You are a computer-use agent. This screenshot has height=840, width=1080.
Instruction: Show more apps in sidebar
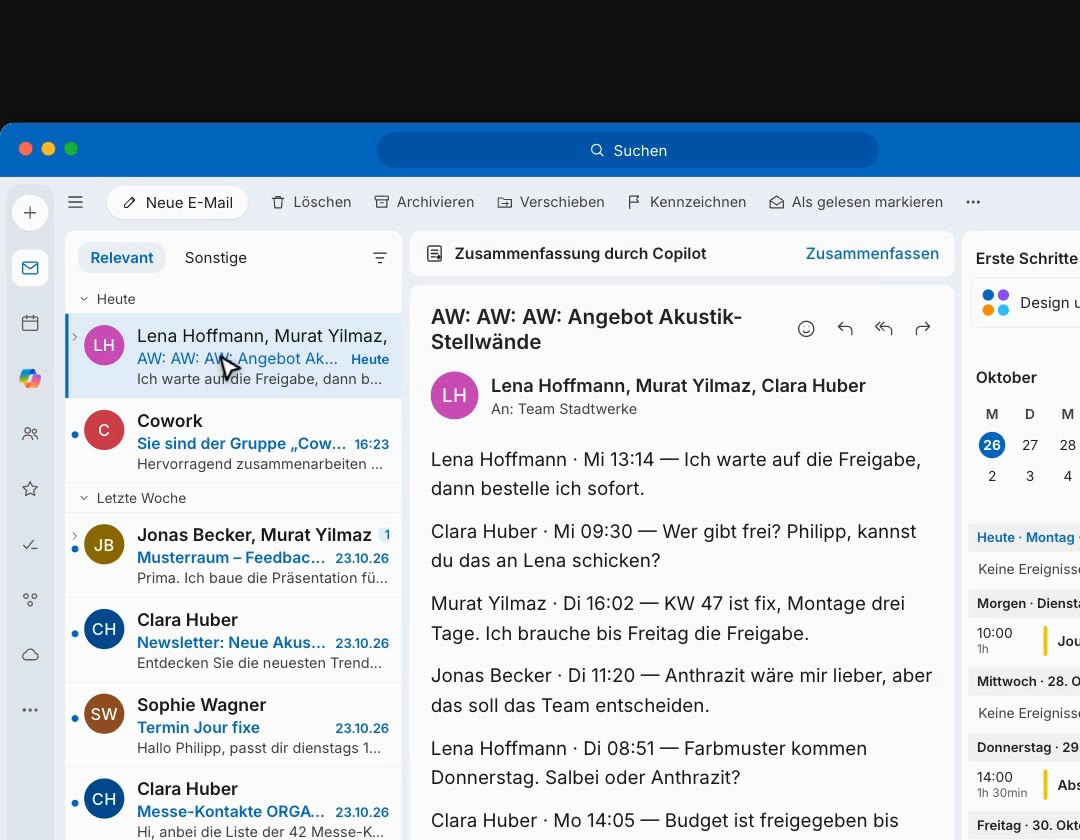30,710
